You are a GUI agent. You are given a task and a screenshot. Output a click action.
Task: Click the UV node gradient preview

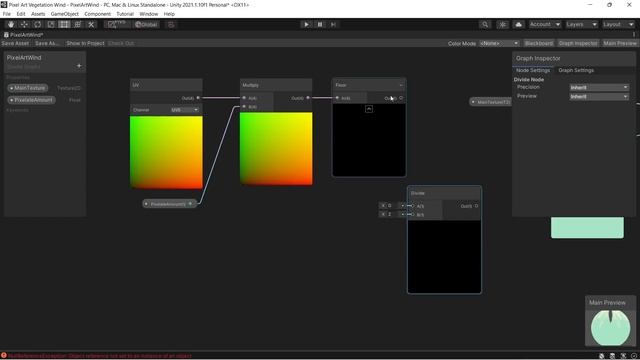tap(166, 152)
